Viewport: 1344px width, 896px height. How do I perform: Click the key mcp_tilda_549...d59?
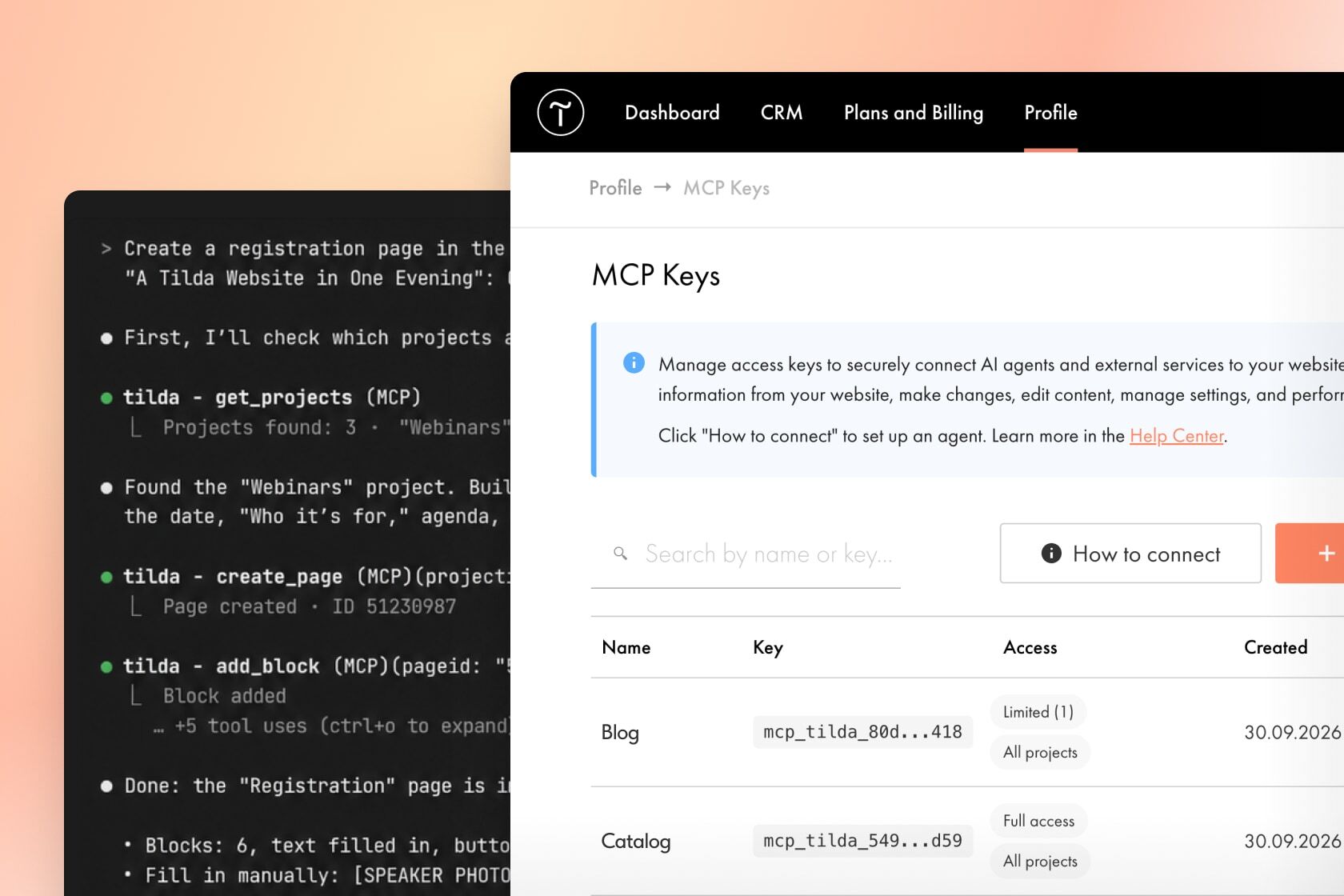pos(862,841)
